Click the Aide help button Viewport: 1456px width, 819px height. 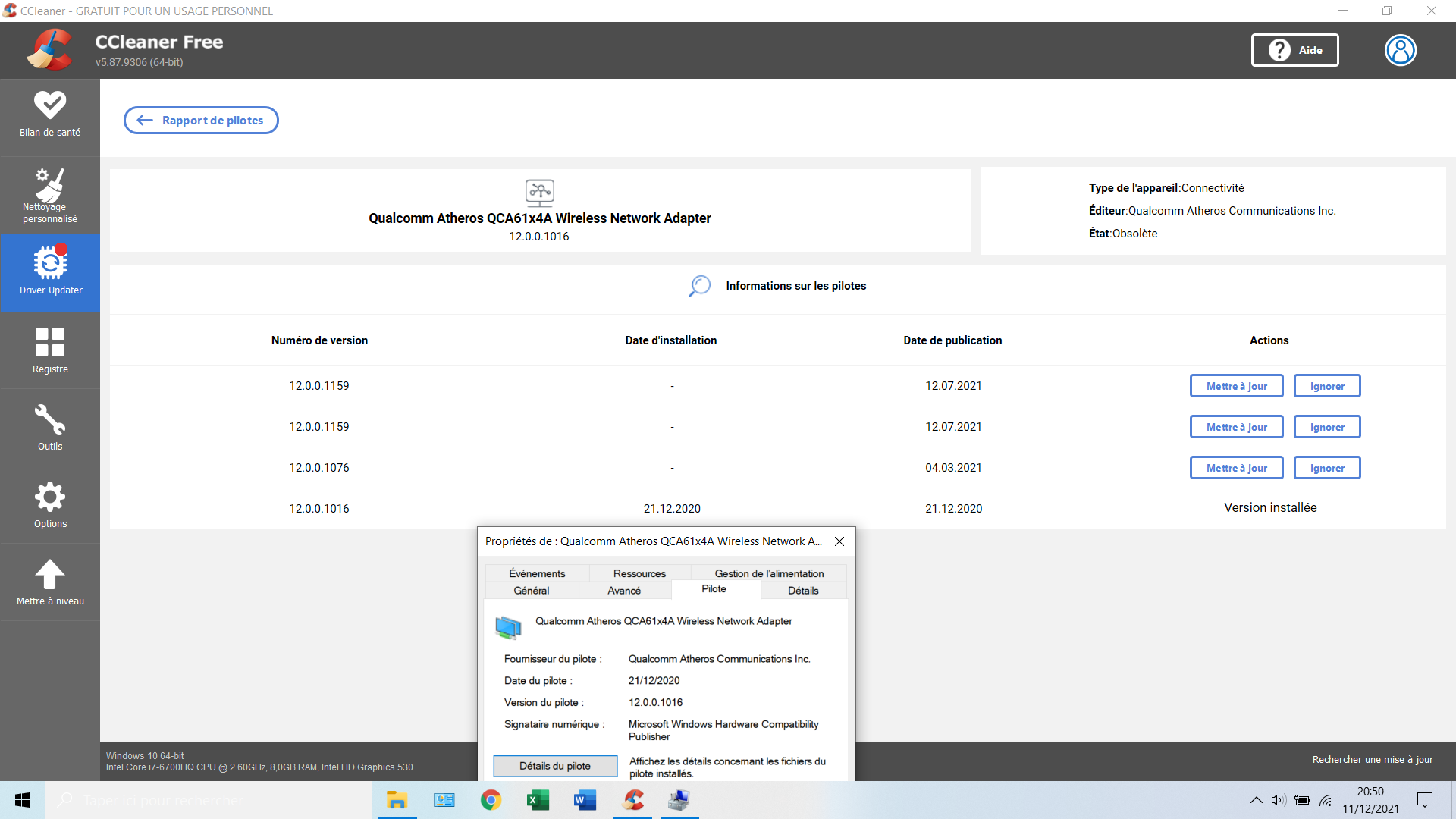[1294, 50]
